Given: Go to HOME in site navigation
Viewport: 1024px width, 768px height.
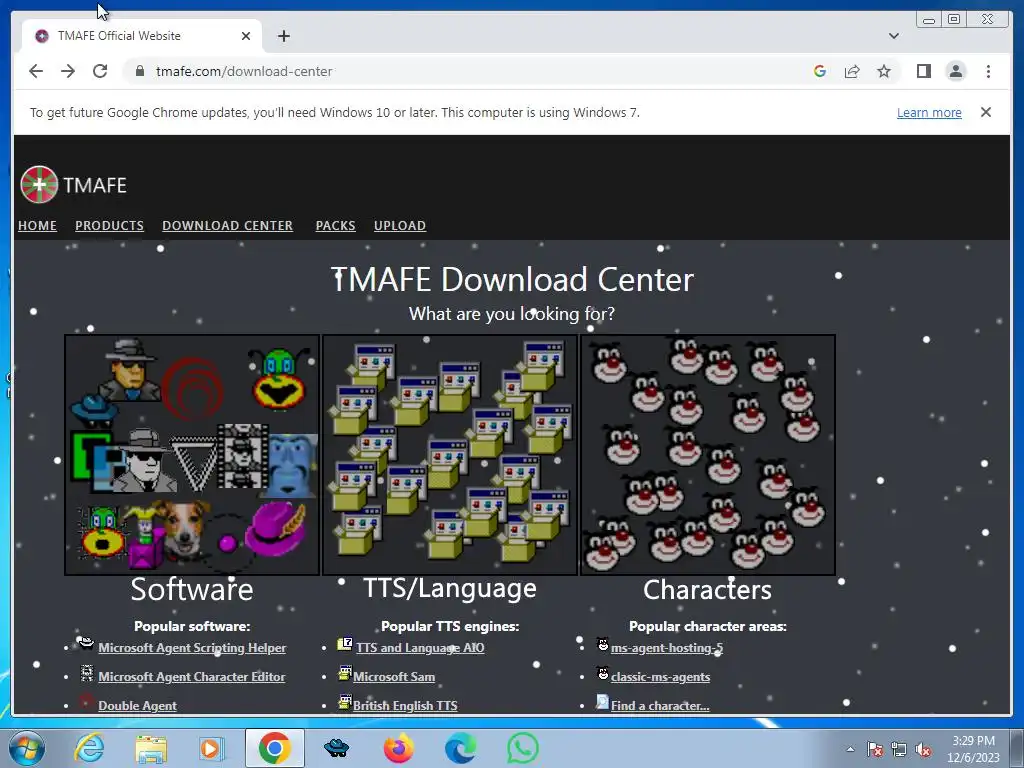Looking at the screenshot, I should (x=37, y=225).
